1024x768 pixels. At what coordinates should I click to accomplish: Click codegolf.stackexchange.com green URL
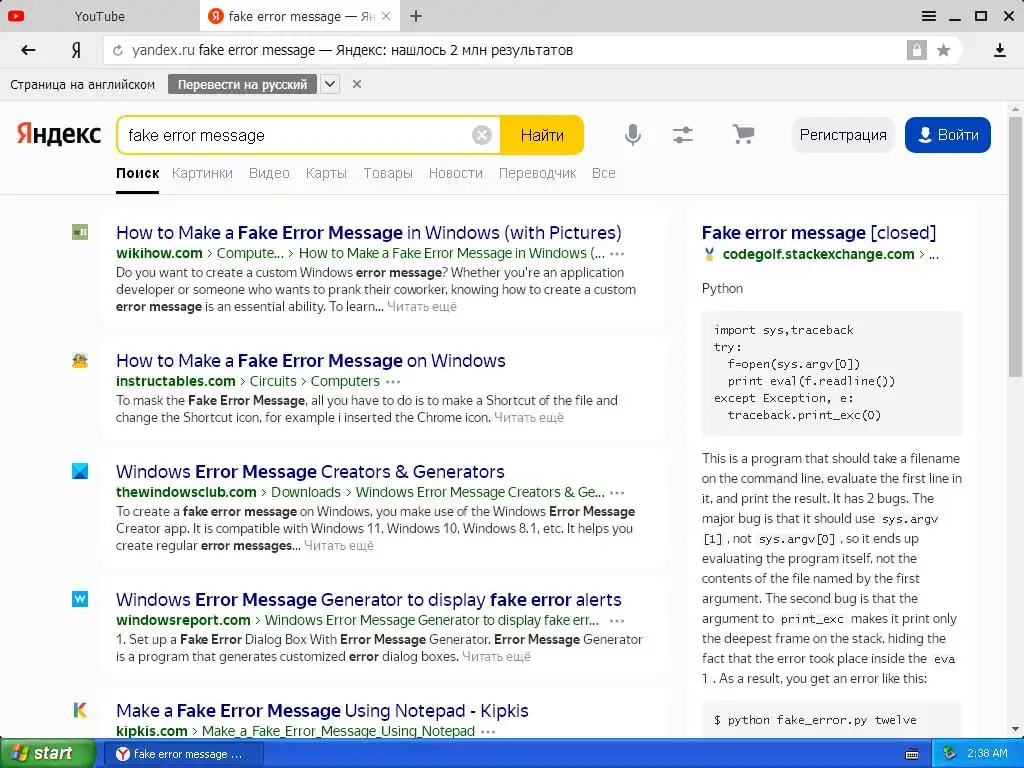pos(818,254)
